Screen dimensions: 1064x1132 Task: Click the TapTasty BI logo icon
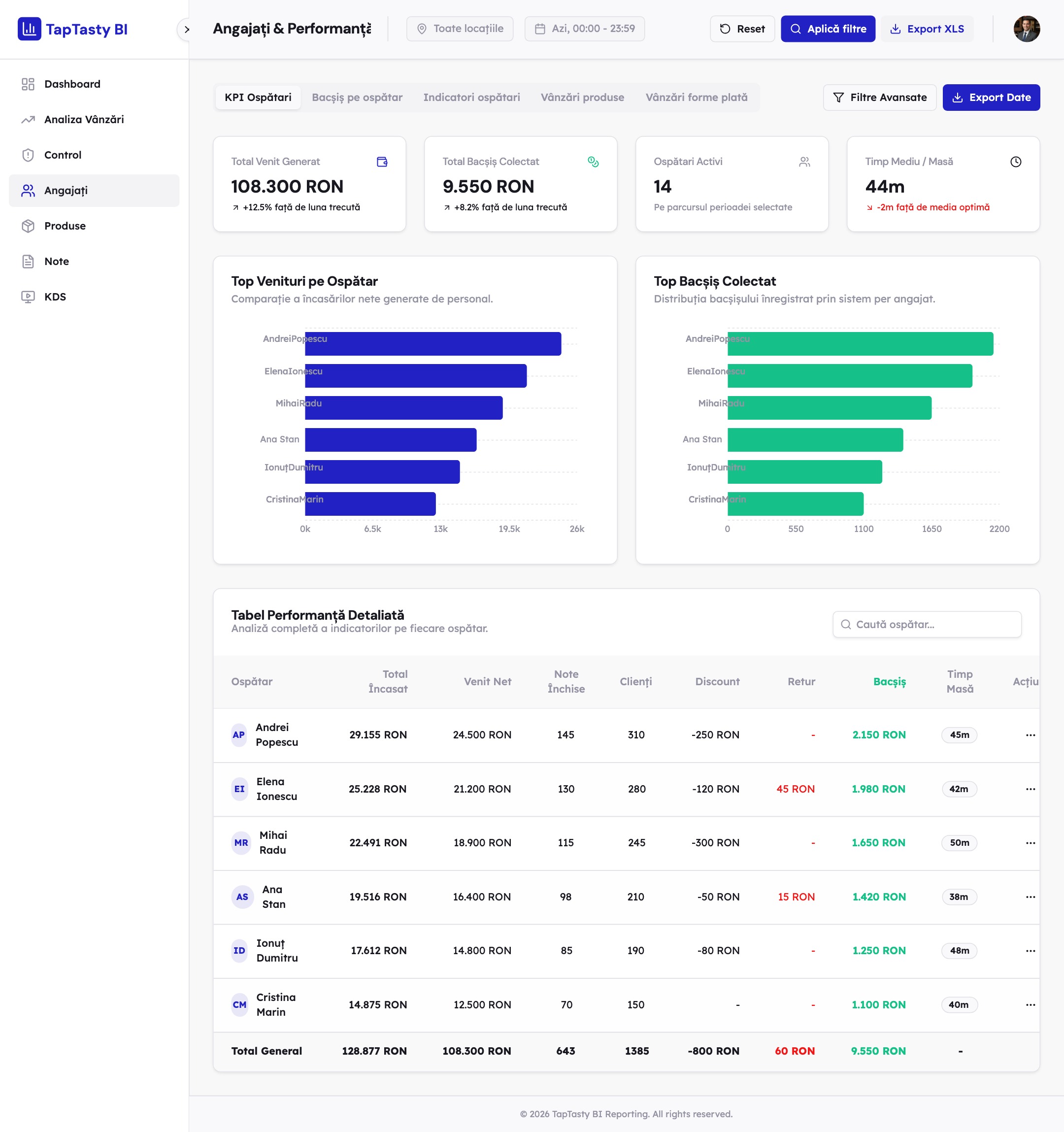(29, 29)
